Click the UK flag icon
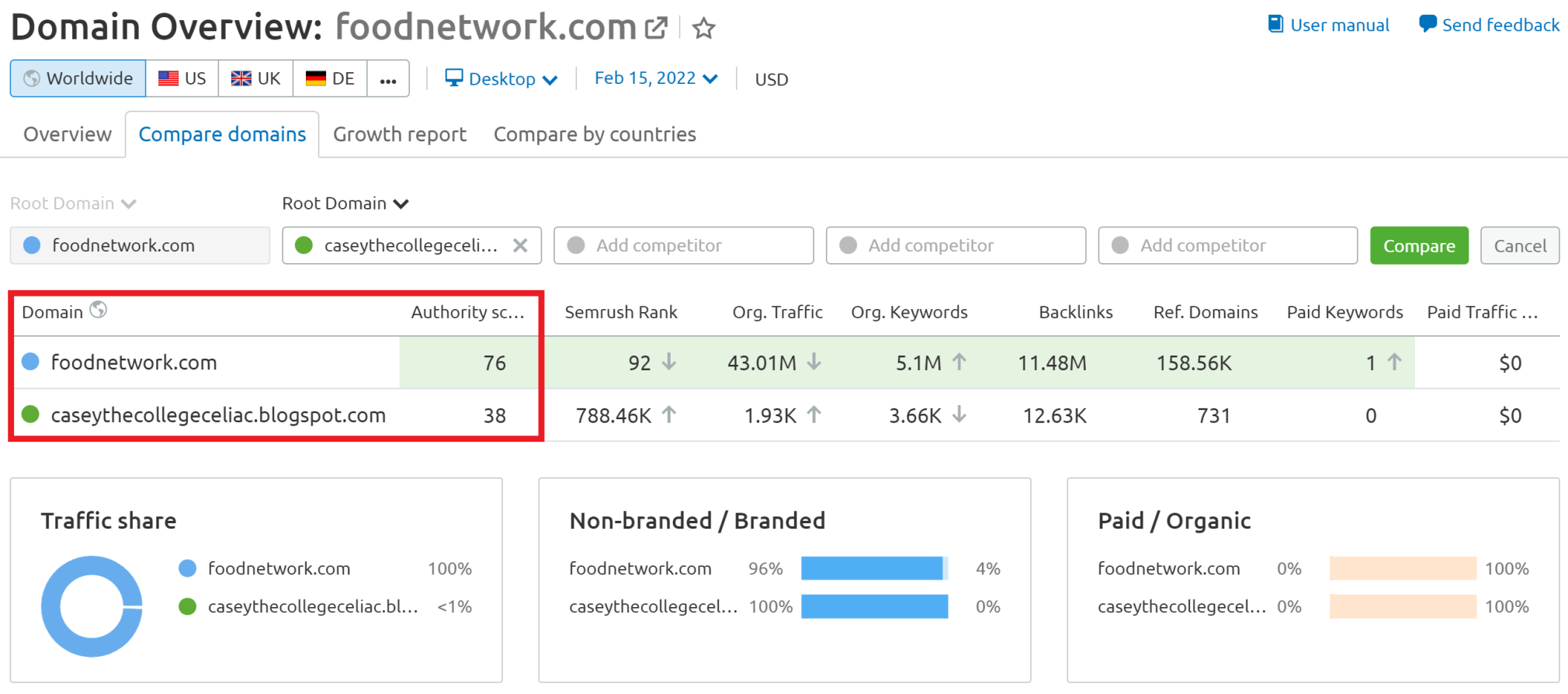 click(241, 78)
